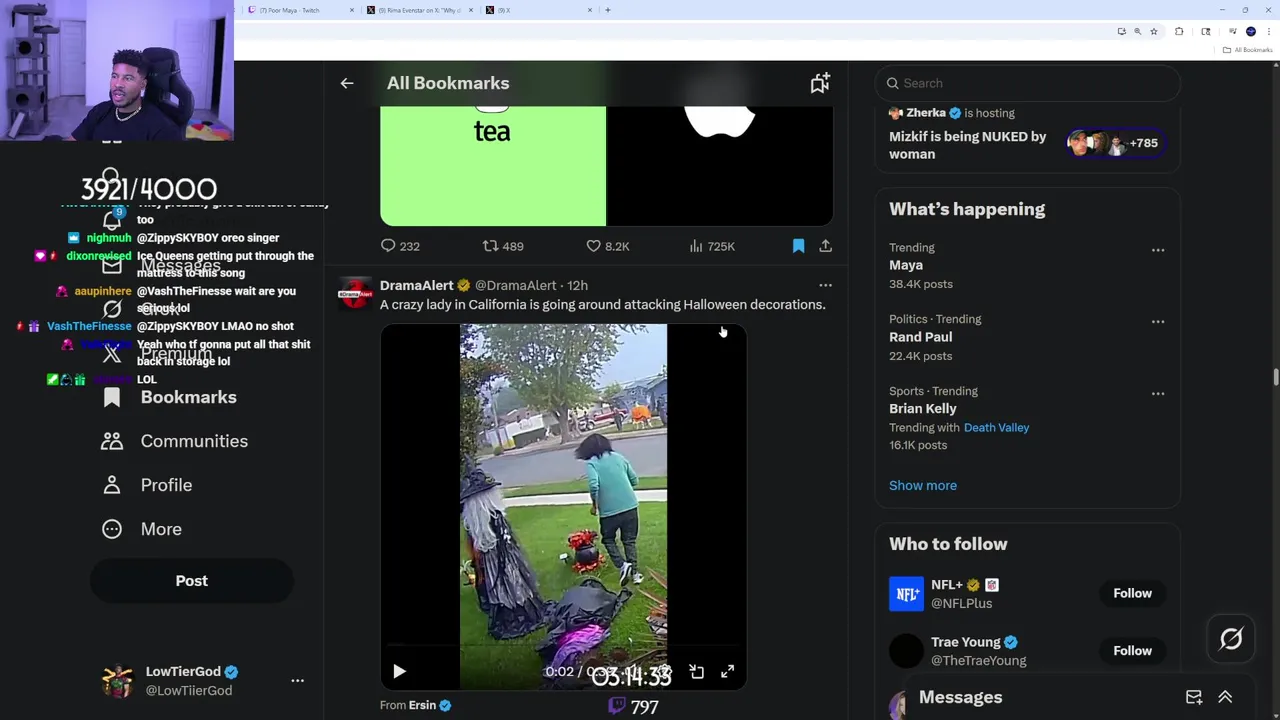
Task: Open Bookmarks in the sidebar
Action: click(169, 397)
